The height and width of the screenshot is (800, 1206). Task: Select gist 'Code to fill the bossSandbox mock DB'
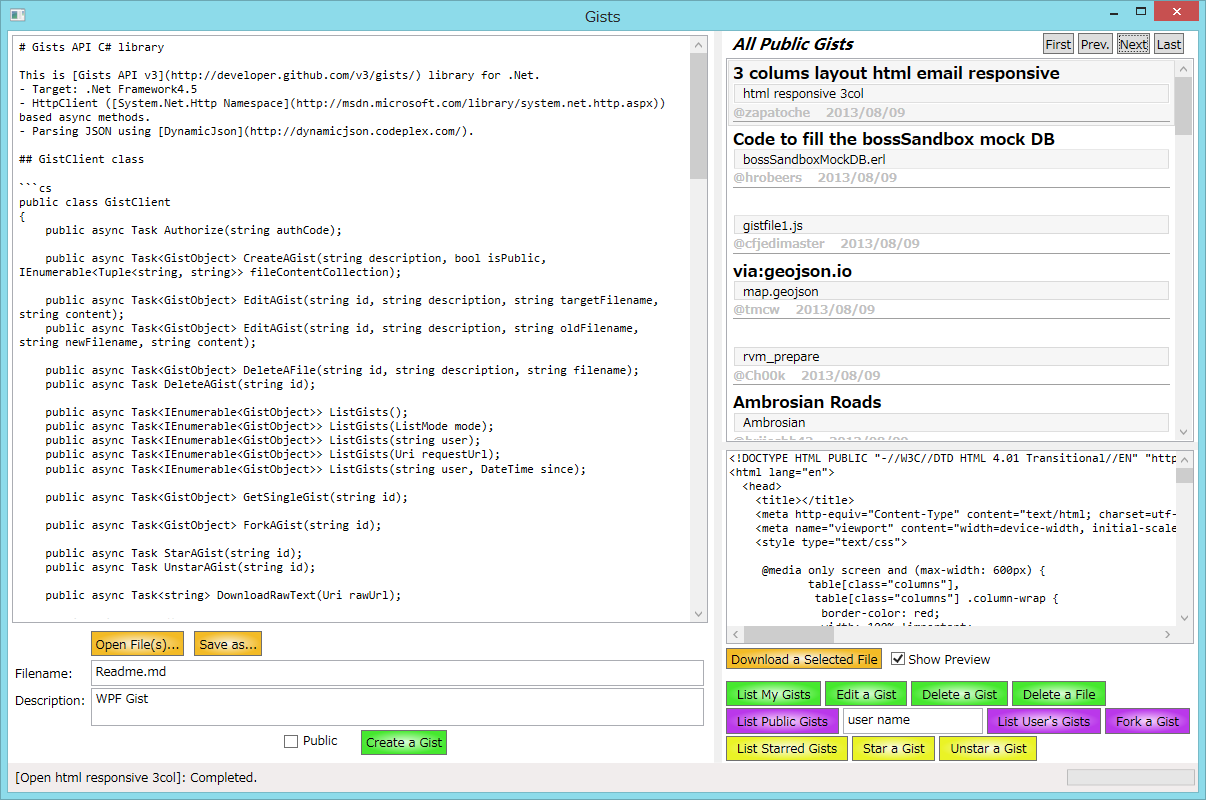tap(894, 139)
